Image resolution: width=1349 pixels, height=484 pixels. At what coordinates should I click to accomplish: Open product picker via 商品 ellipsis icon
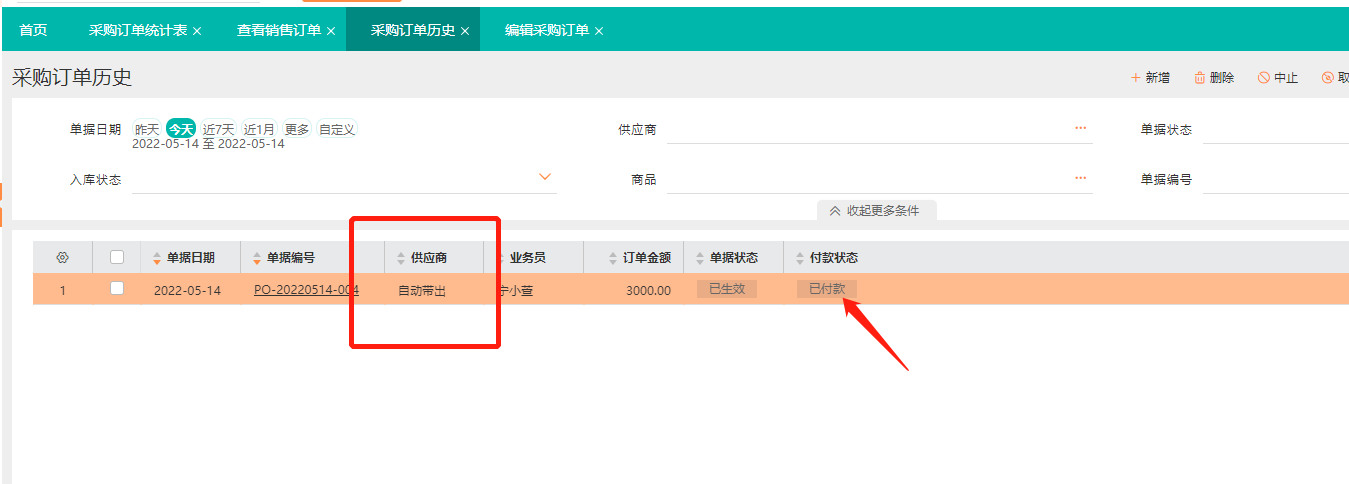click(1080, 179)
